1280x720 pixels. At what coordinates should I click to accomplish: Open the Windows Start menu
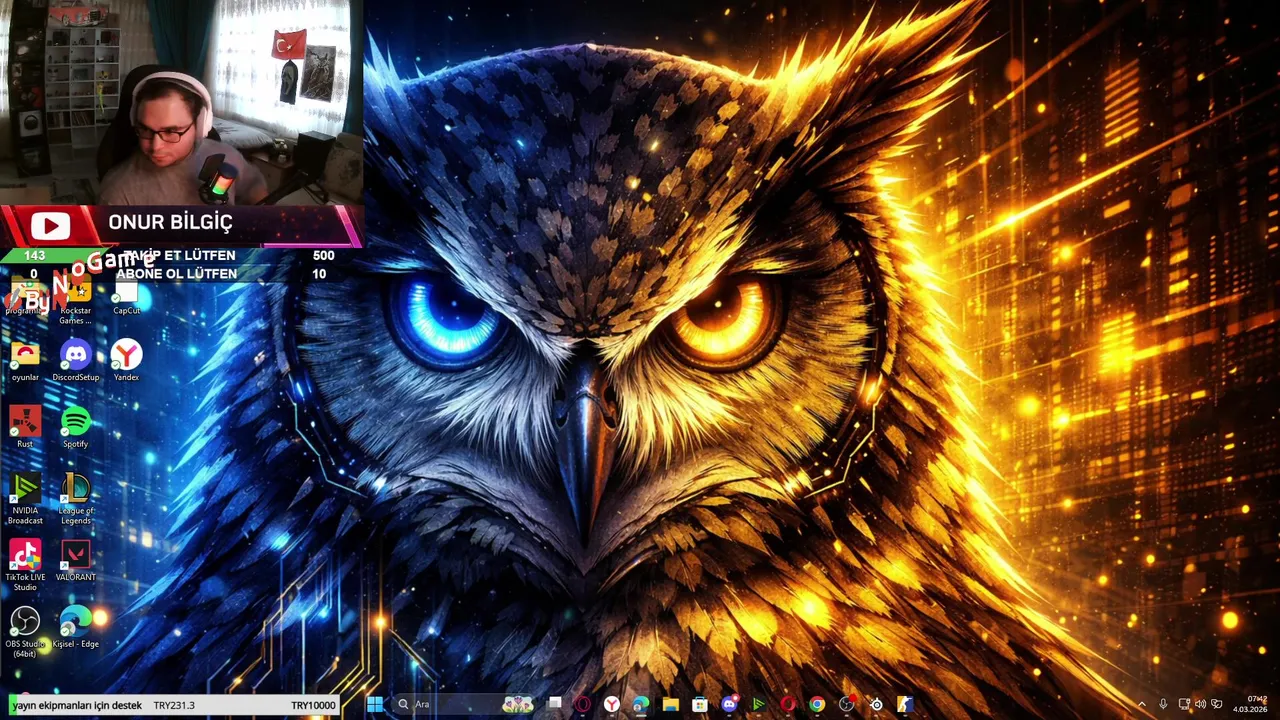click(374, 705)
